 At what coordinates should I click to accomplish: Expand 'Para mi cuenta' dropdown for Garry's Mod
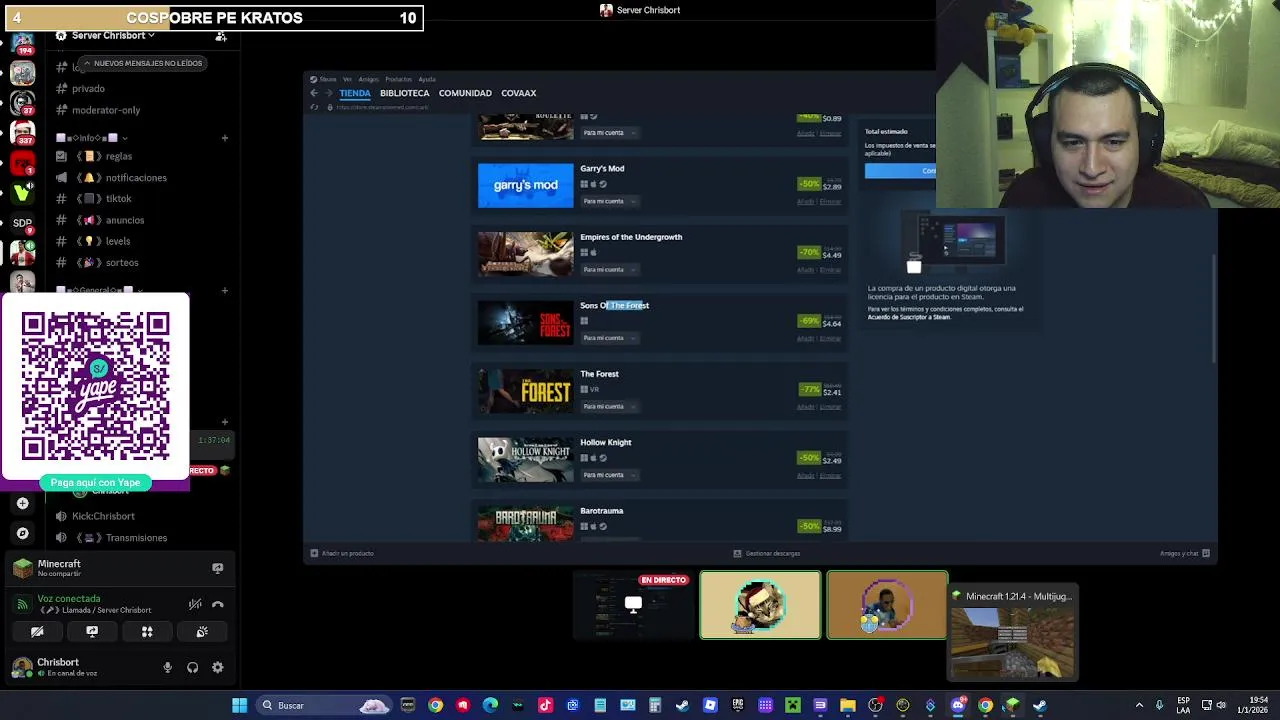click(x=608, y=201)
